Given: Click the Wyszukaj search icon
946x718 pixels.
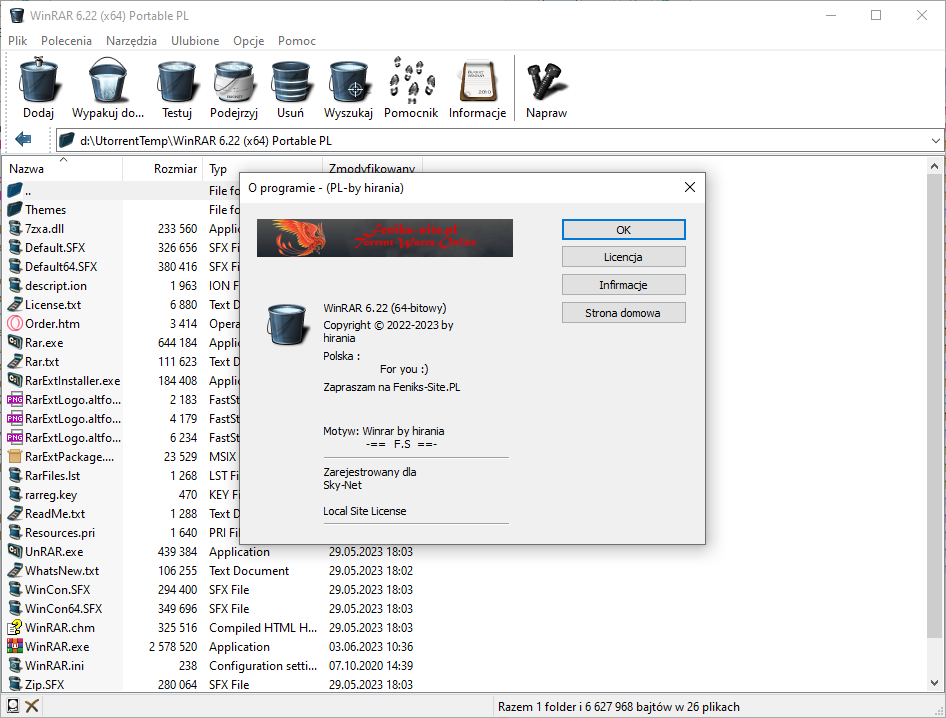Looking at the screenshot, I should tap(348, 81).
